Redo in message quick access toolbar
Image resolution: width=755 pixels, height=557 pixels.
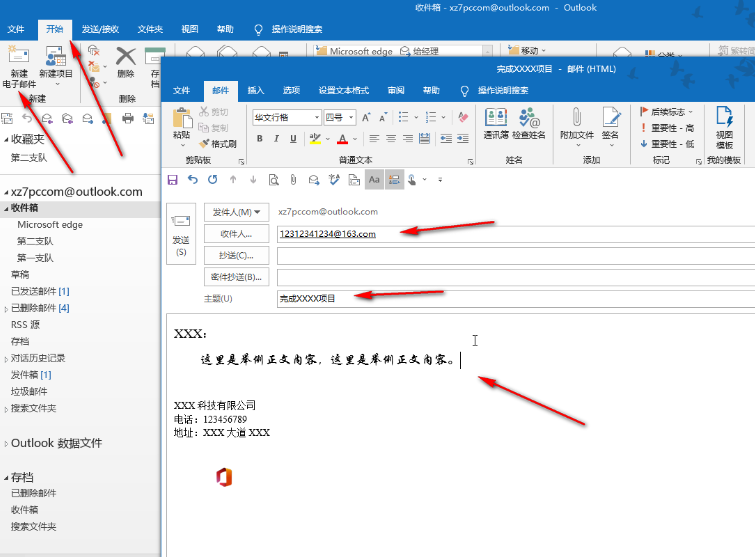click(212, 180)
